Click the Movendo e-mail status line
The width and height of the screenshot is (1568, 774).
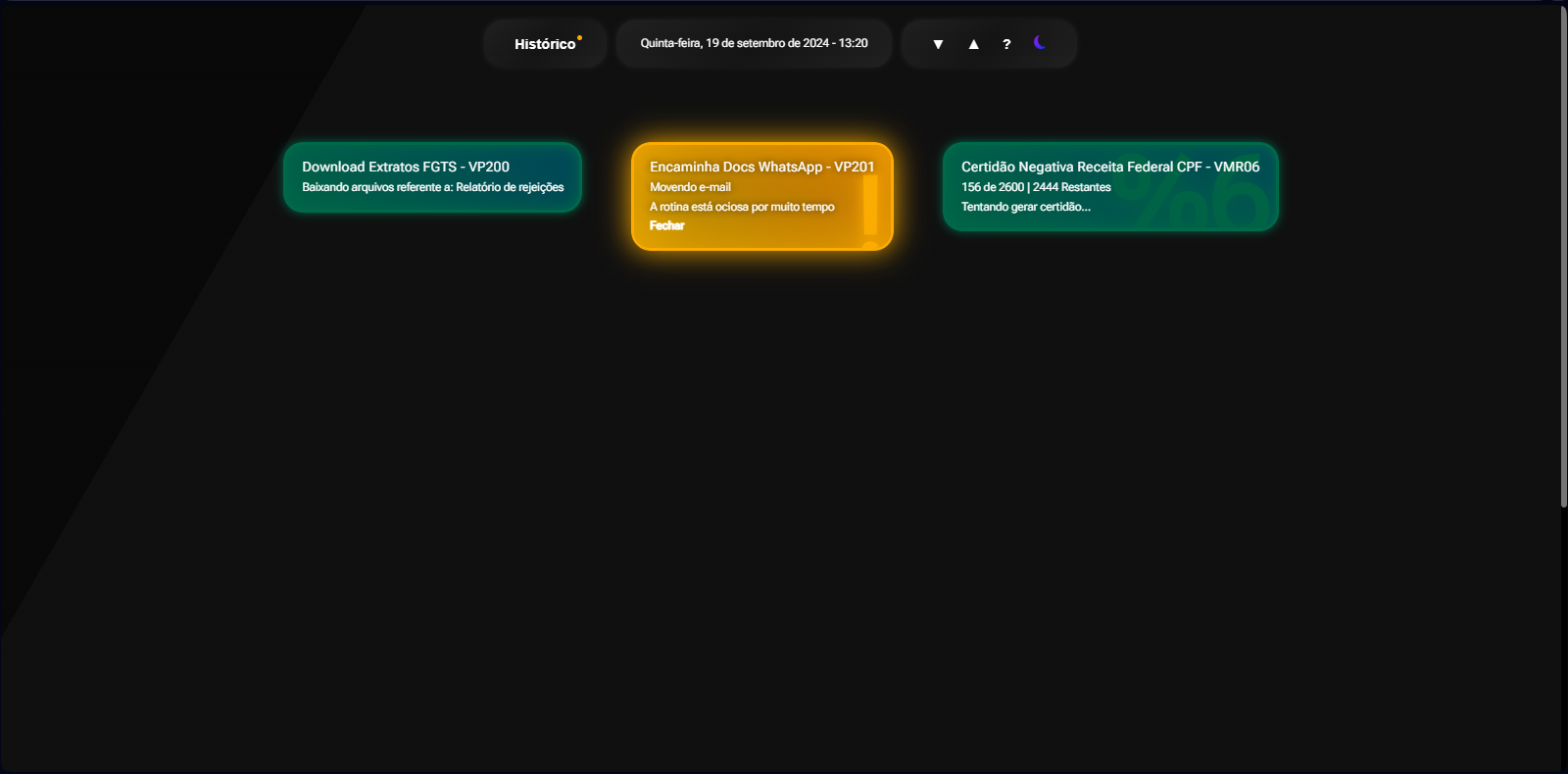690,187
